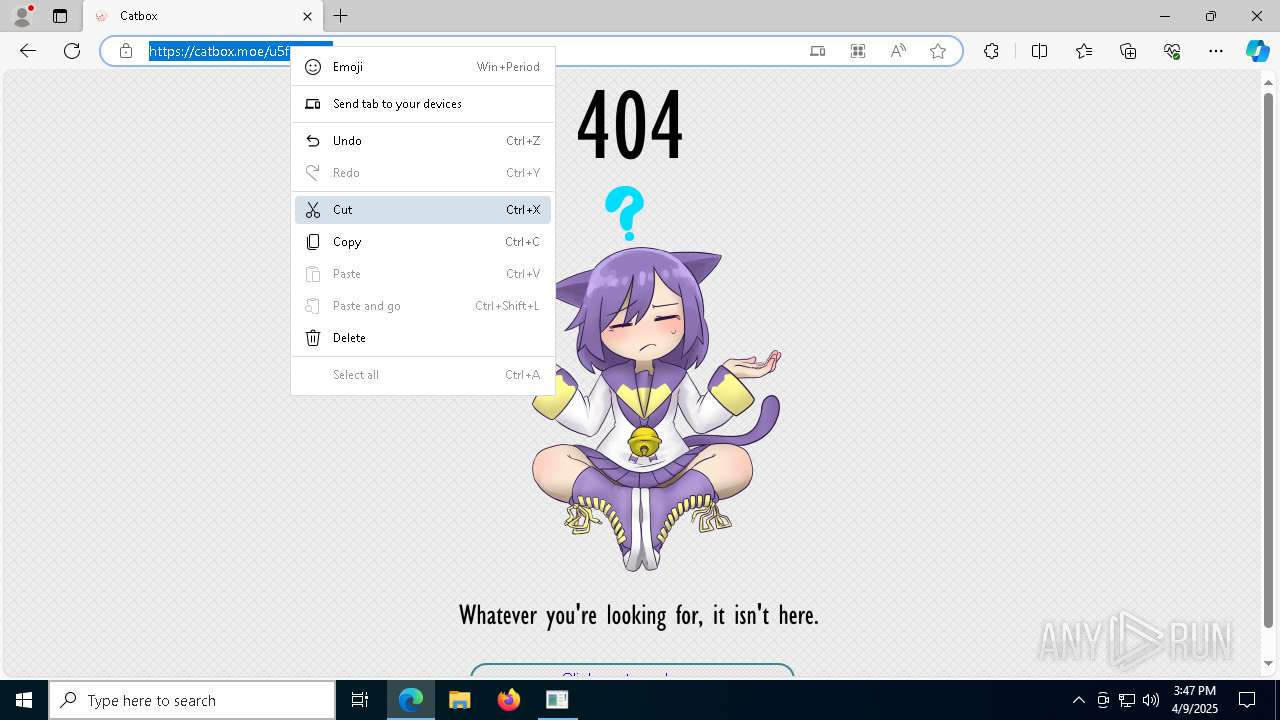Viewport: 1280px width, 720px height.
Task: Open the tab actions menu icon
Action: coord(60,16)
